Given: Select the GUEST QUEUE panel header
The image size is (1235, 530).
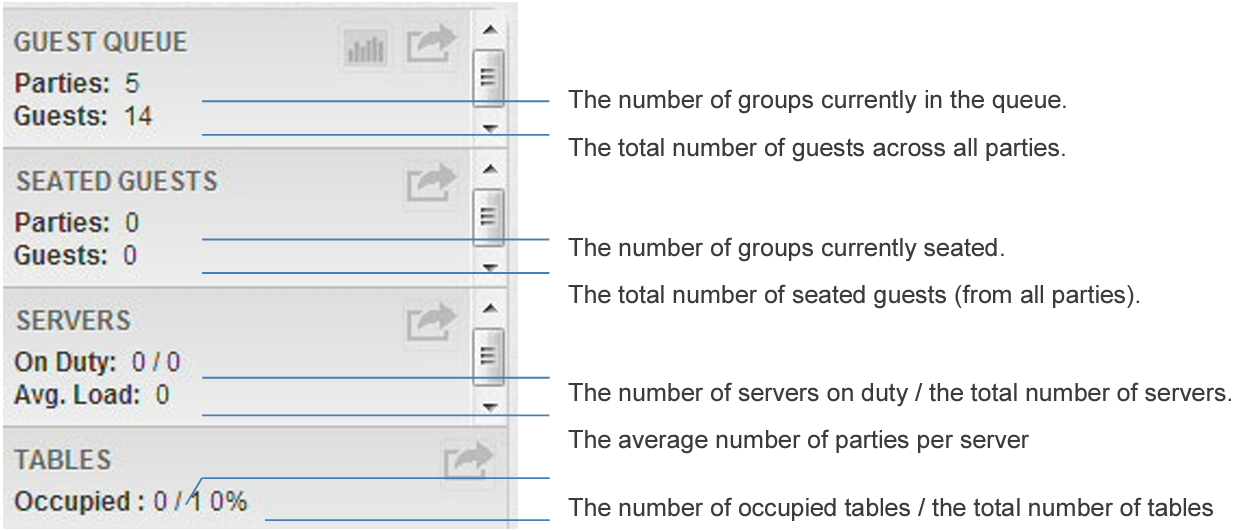Looking at the screenshot, I should coord(101,43).
